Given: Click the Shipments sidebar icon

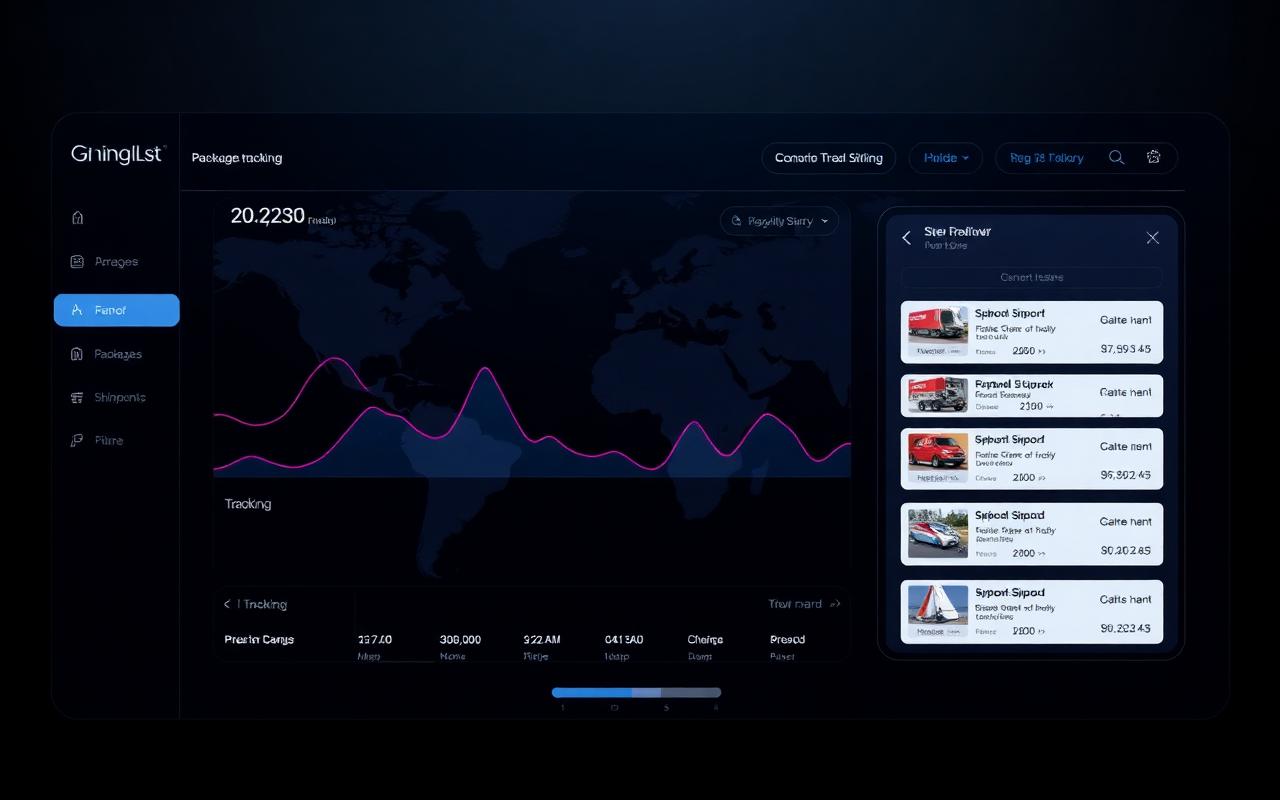Looking at the screenshot, I should click(x=77, y=397).
